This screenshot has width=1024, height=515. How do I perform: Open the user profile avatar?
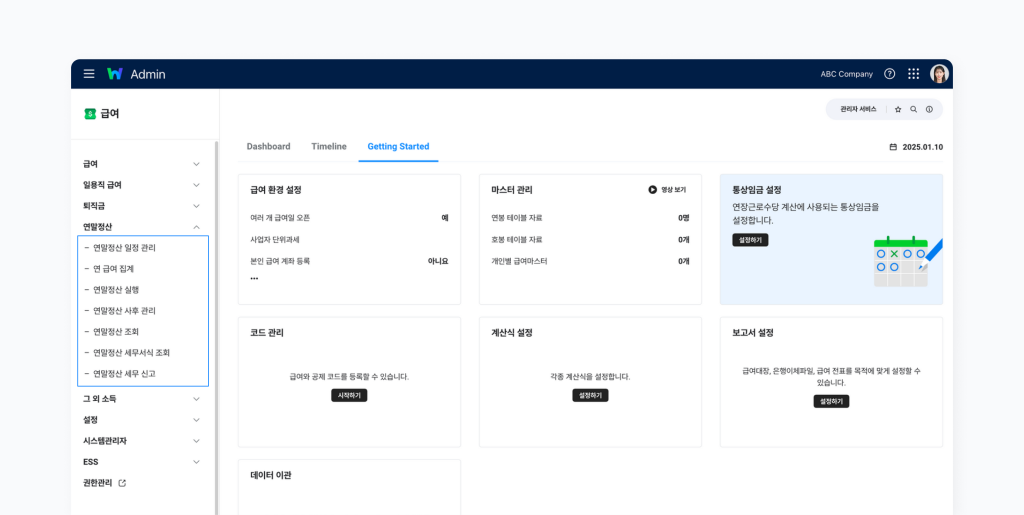[939, 74]
